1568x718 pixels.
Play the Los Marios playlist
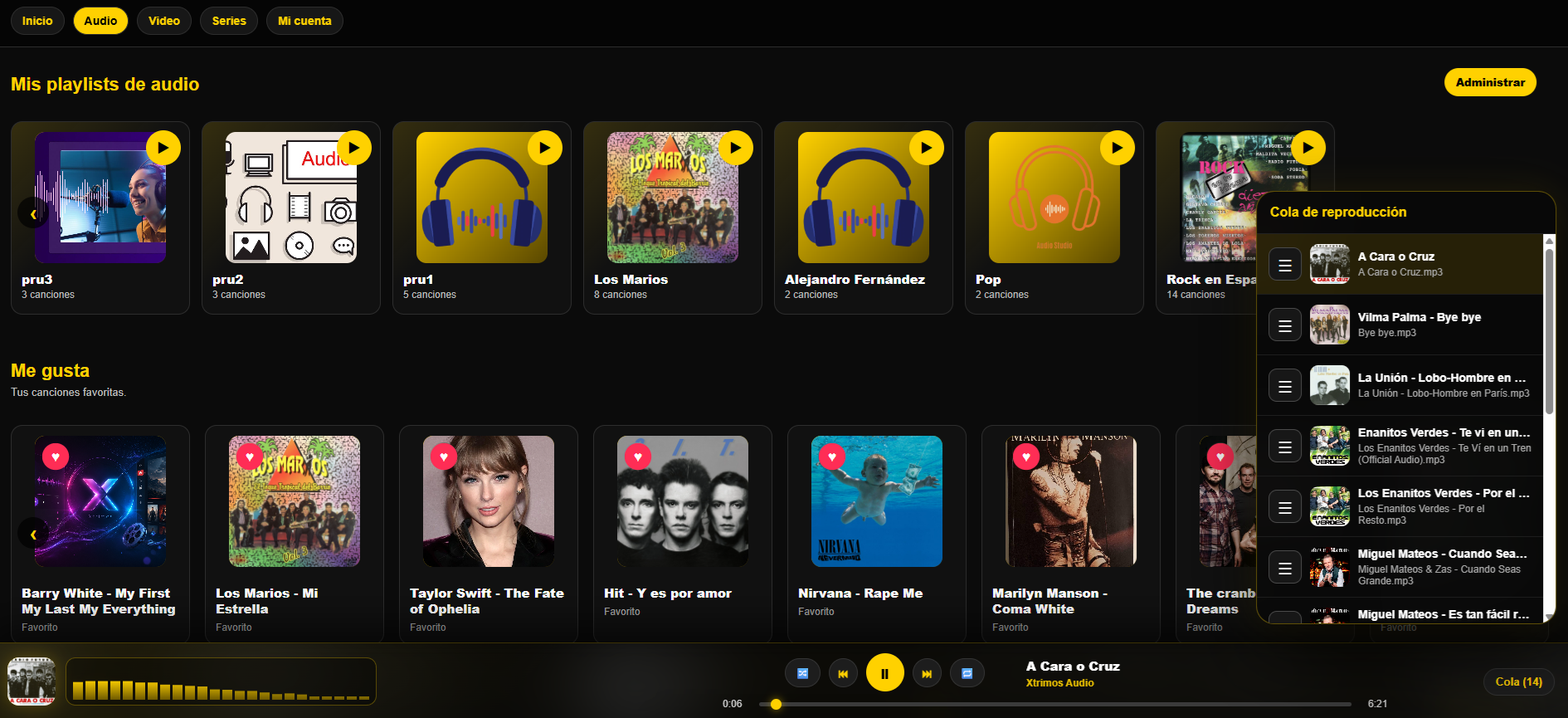pos(735,148)
